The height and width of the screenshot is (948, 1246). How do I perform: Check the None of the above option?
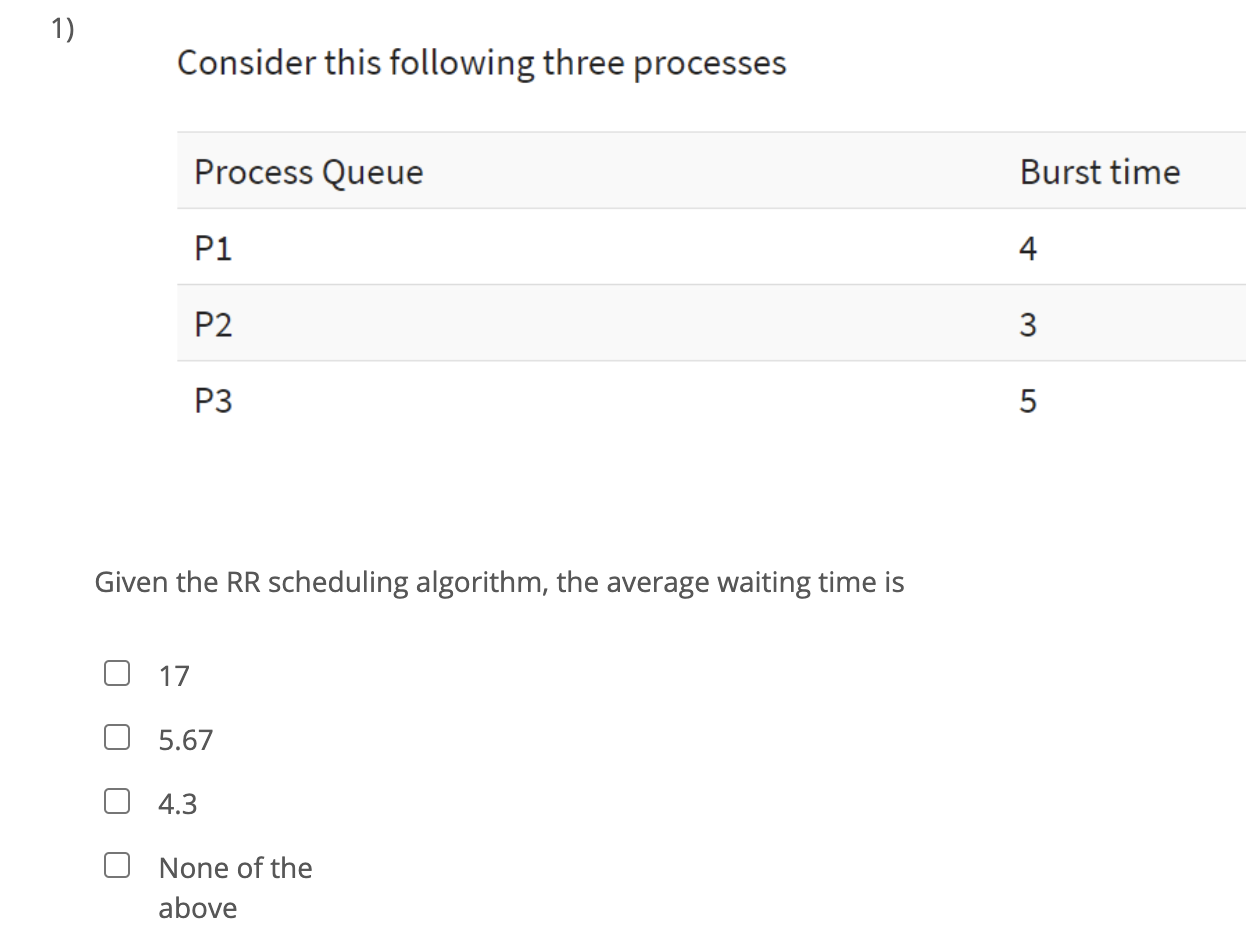pyautogui.click(x=116, y=863)
